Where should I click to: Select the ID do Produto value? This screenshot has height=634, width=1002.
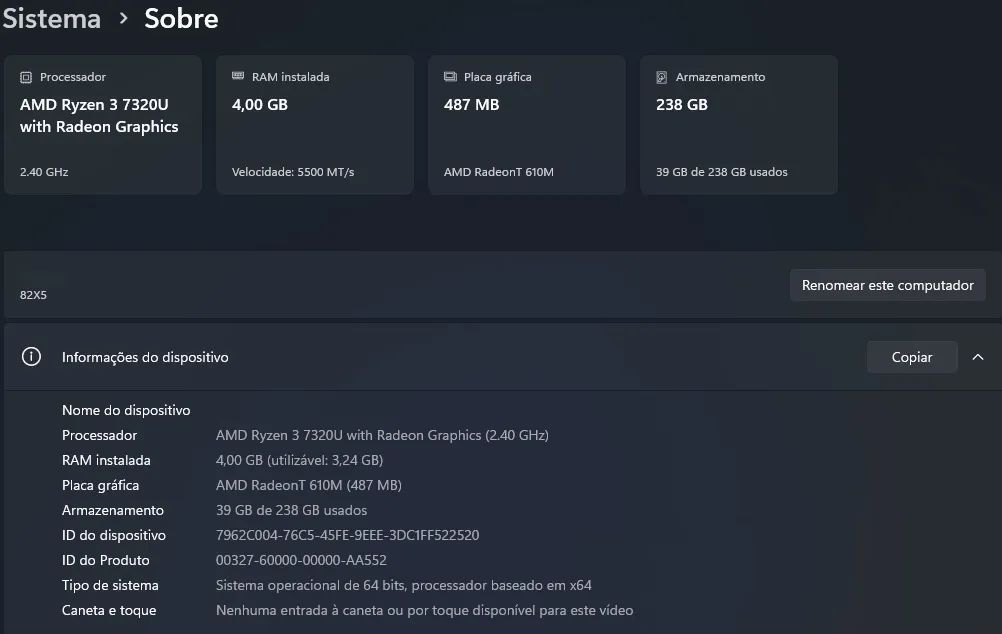click(x=301, y=560)
